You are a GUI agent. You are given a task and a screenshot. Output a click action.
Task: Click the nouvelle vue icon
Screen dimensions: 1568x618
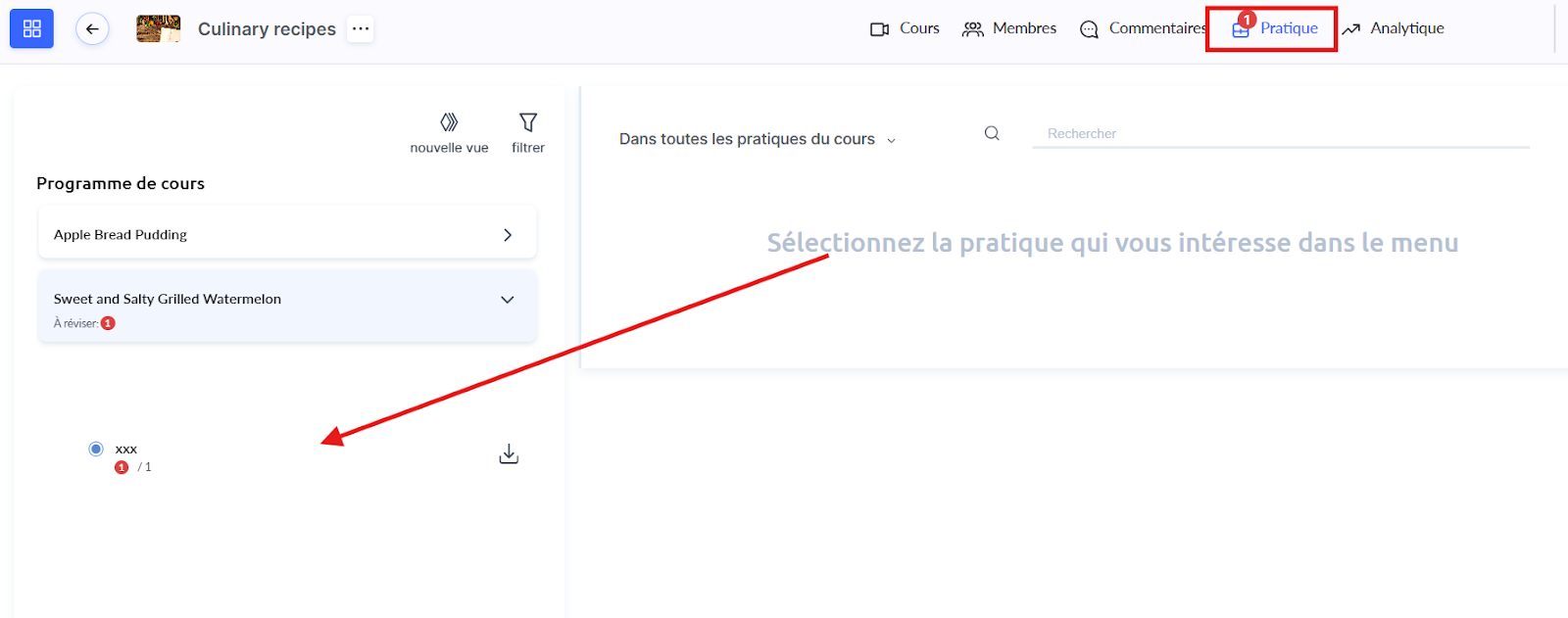pyautogui.click(x=449, y=122)
